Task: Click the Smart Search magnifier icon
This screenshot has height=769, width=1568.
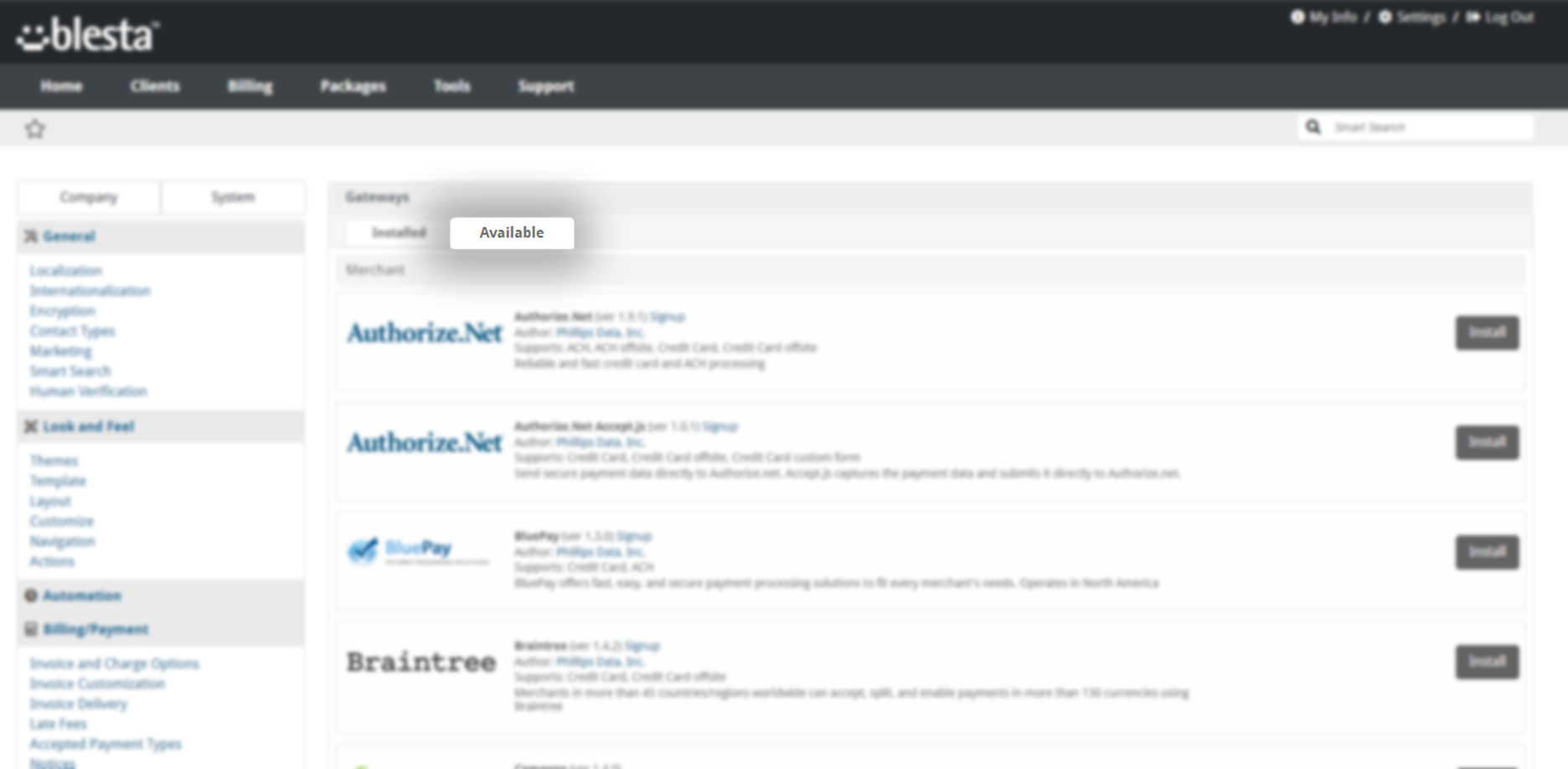Action: [1313, 127]
